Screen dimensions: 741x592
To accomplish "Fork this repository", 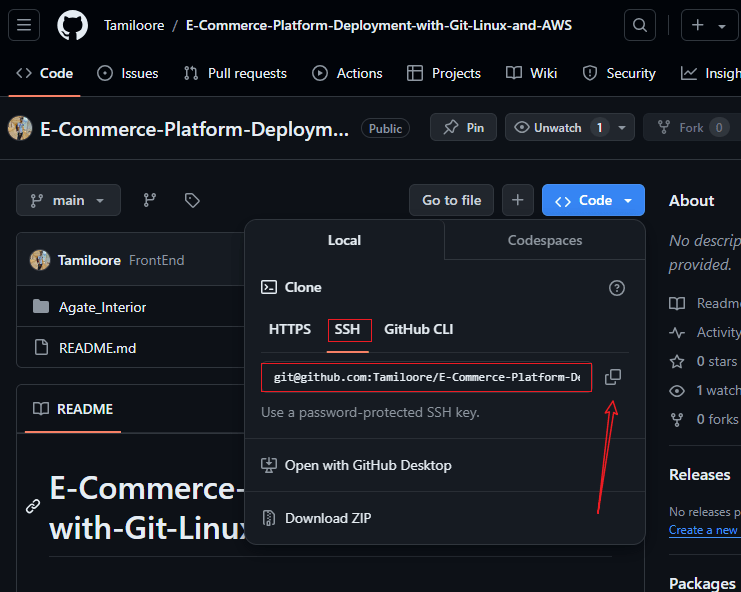I will pyautogui.click(x=692, y=128).
